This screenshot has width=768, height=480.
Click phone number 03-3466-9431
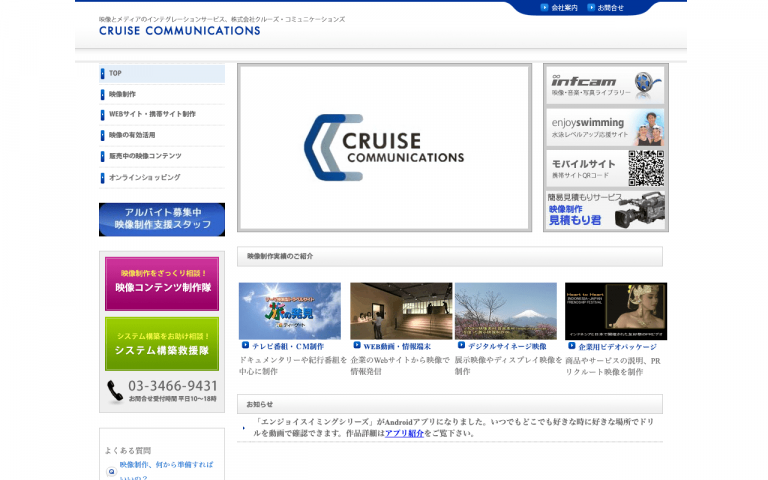point(172,386)
